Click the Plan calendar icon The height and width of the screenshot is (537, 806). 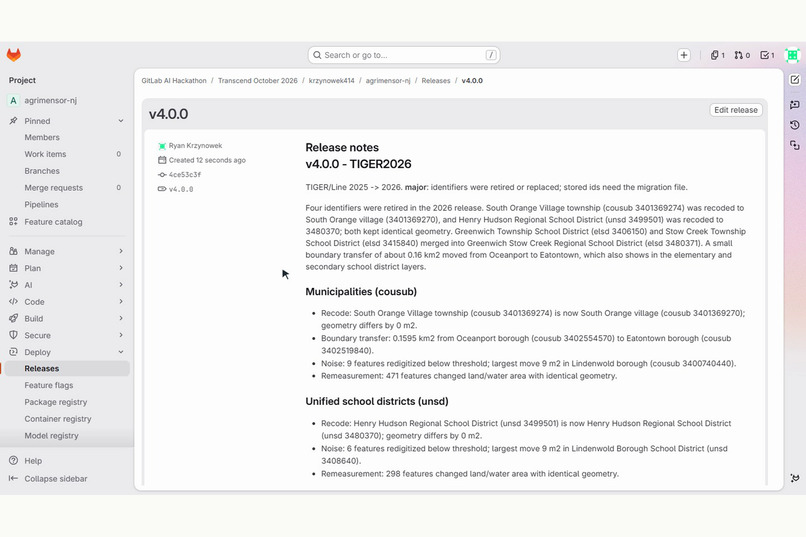pos(13,268)
